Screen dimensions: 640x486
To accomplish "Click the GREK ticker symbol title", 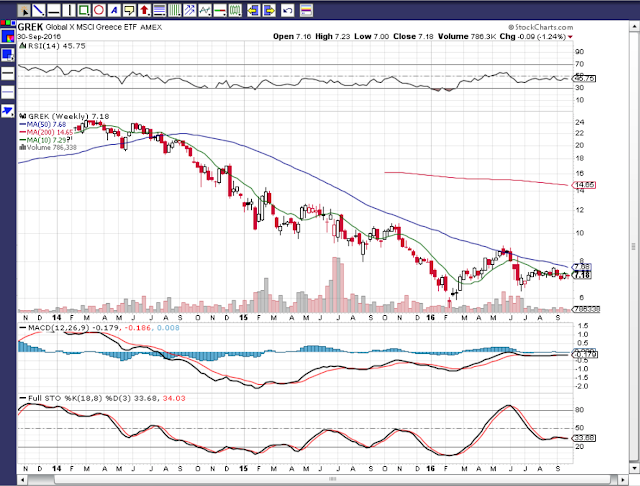I will click(x=30, y=27).
